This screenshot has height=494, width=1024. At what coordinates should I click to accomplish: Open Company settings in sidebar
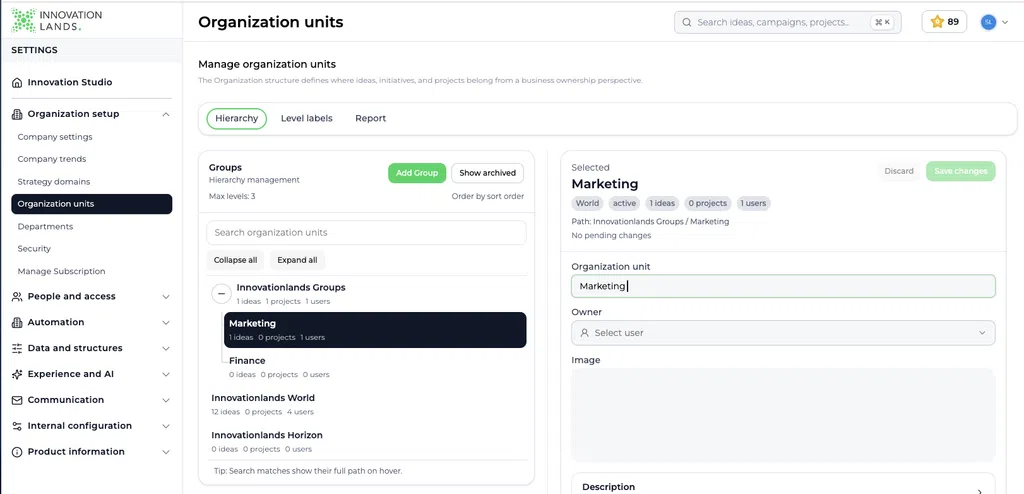coord(55,137)
